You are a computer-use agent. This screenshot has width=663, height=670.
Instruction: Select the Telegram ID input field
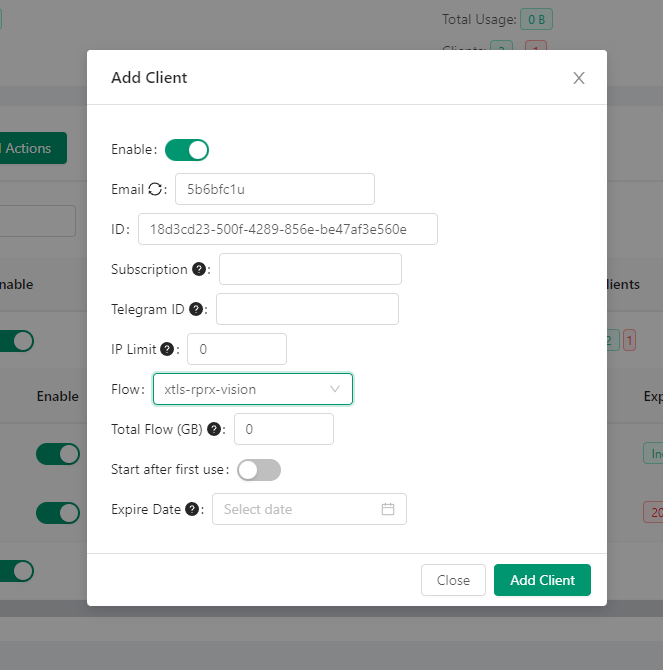tap(307, 309)
